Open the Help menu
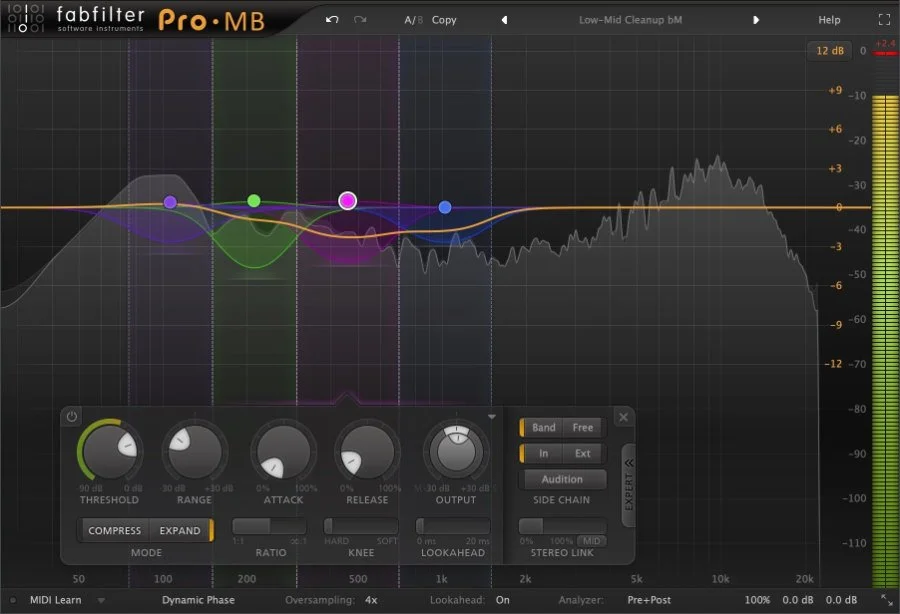Image resolution: width=900 pixels, height=614 pixels. coord(829,19)
